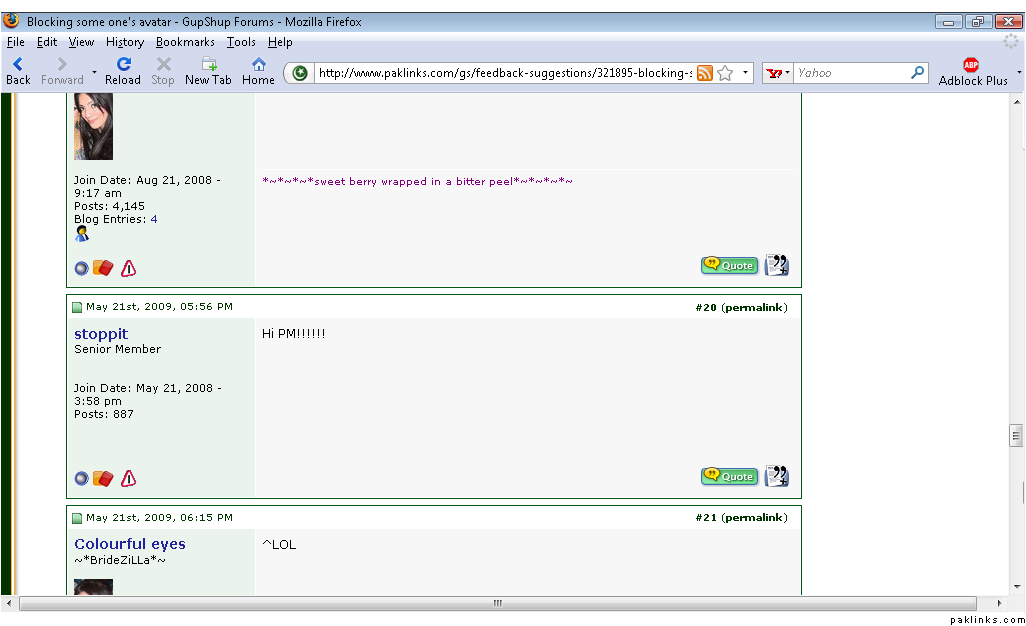Open the Back/Forward history dropdown arrow
Screen dimensions: 1026x626
[x=94, y=72]
